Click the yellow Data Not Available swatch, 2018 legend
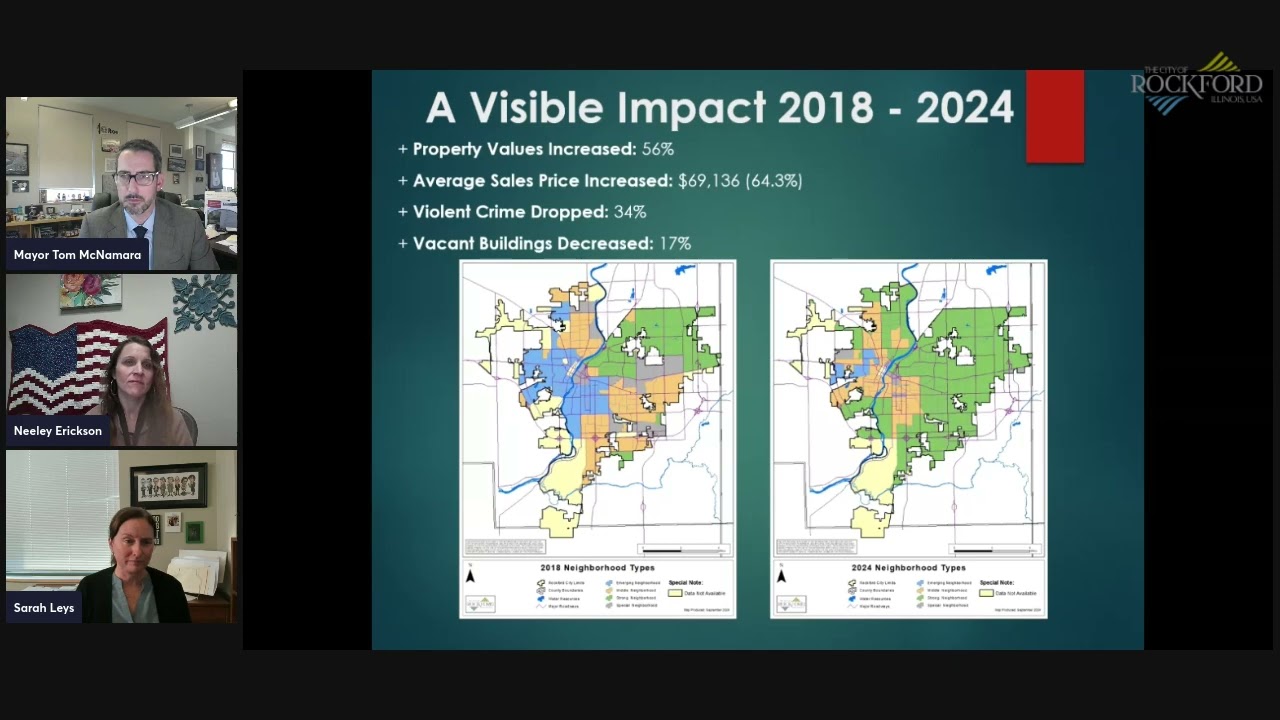The height and width of the screenshot is (720, 1280). [675, 592]
